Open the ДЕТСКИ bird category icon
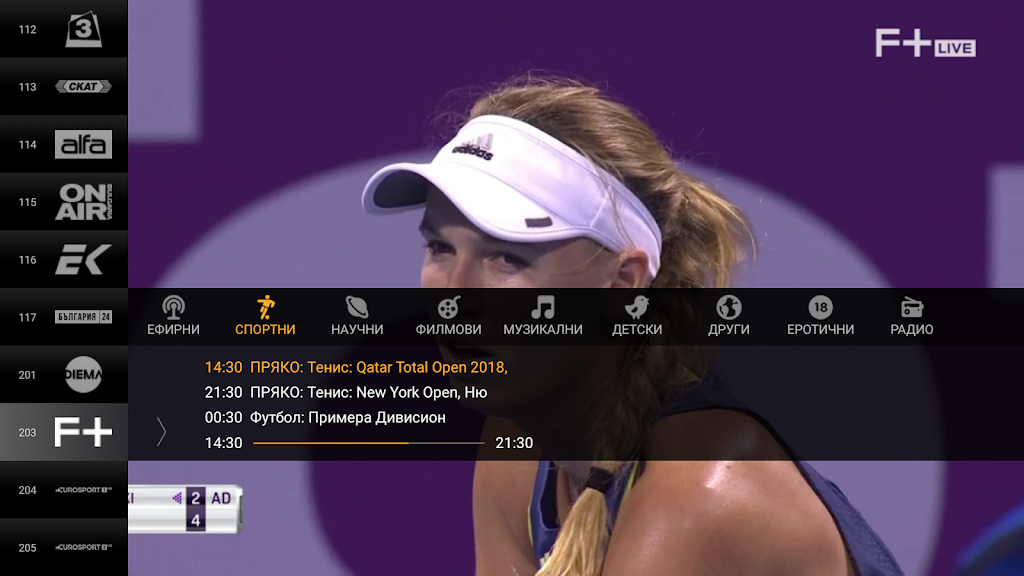 [x=637, y=316]
